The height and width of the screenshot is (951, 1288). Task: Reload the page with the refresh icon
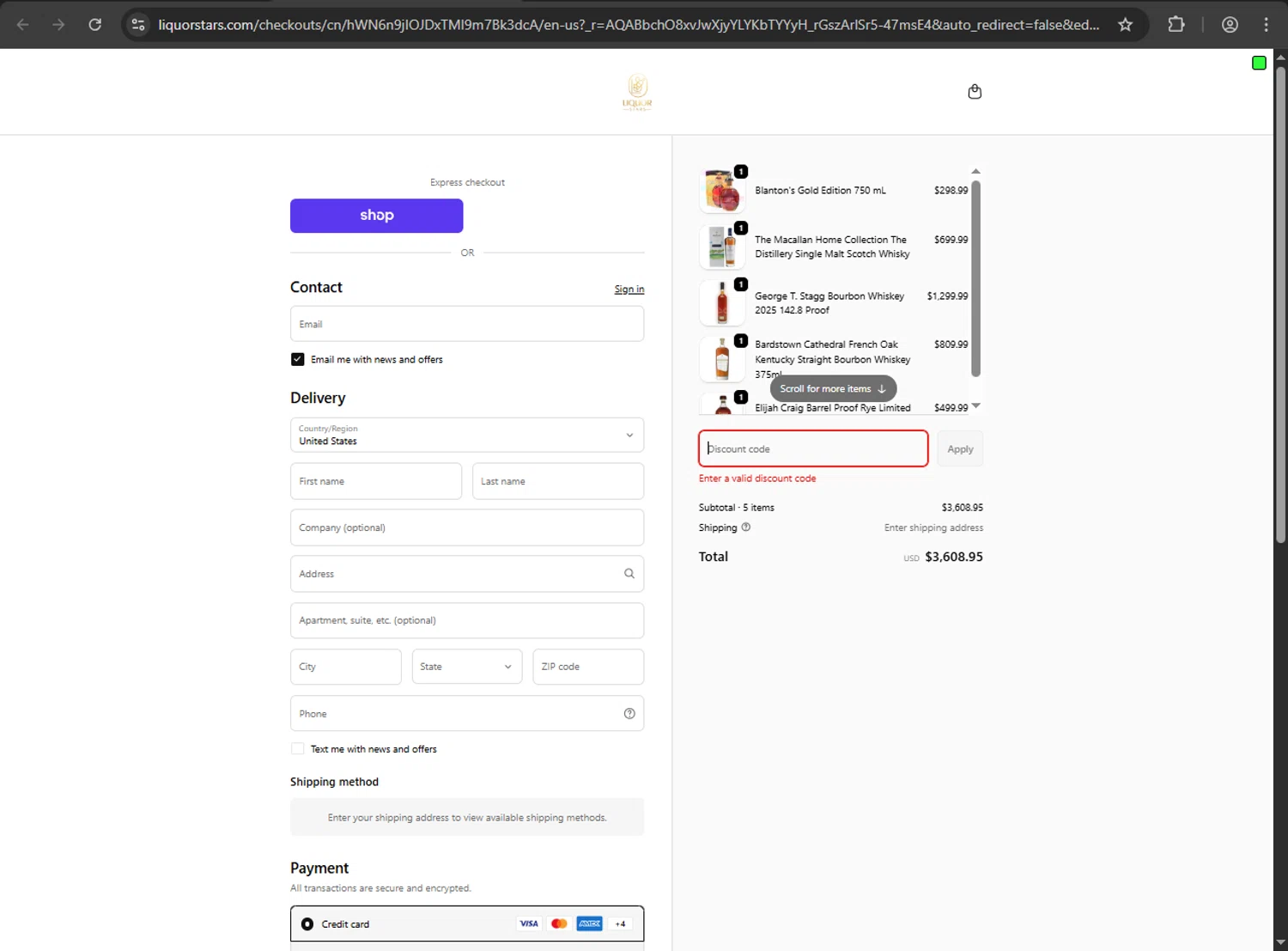[x=95, y=25]
